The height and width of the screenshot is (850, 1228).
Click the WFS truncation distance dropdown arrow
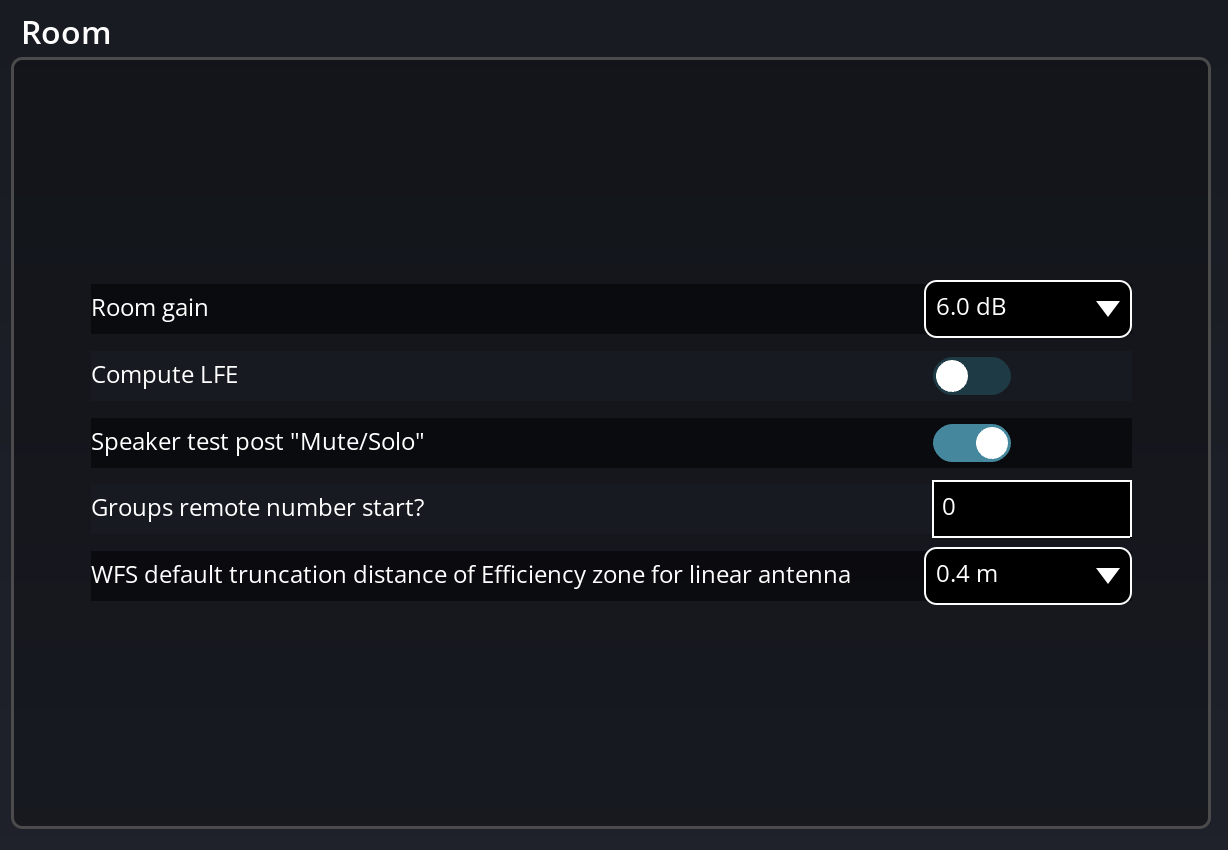click(x=1107, y=576)
